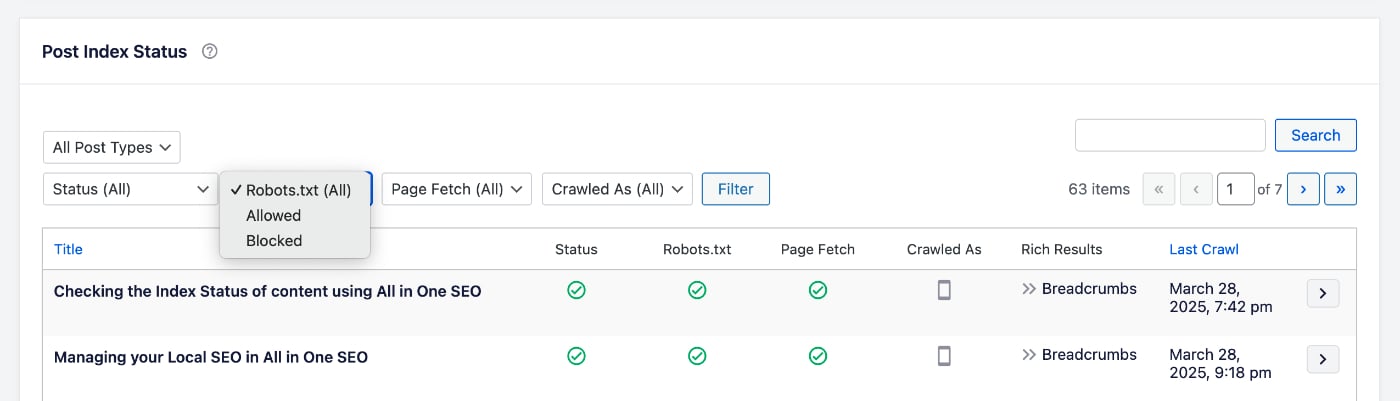1400x401 pixels.
Task: Expand details arrow for Managing your Local SEO row
Action: point(1323,359)
